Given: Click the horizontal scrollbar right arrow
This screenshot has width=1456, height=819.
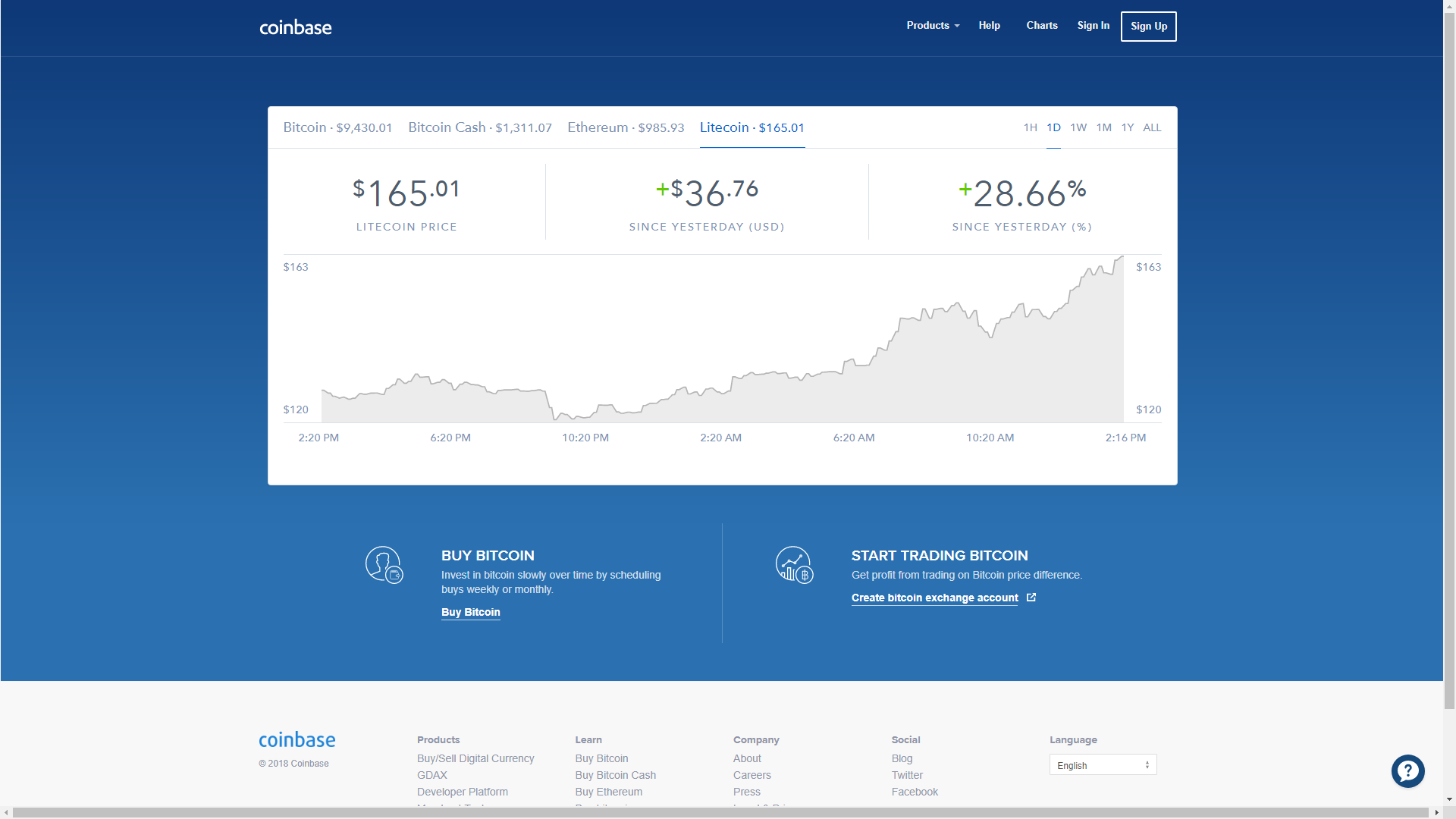Looking at the screenshot, I should pos(1437,813).
